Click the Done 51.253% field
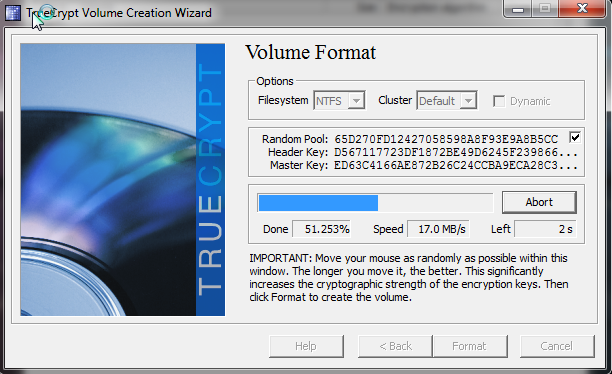612x374 pixels. click(x=322, y=229)
